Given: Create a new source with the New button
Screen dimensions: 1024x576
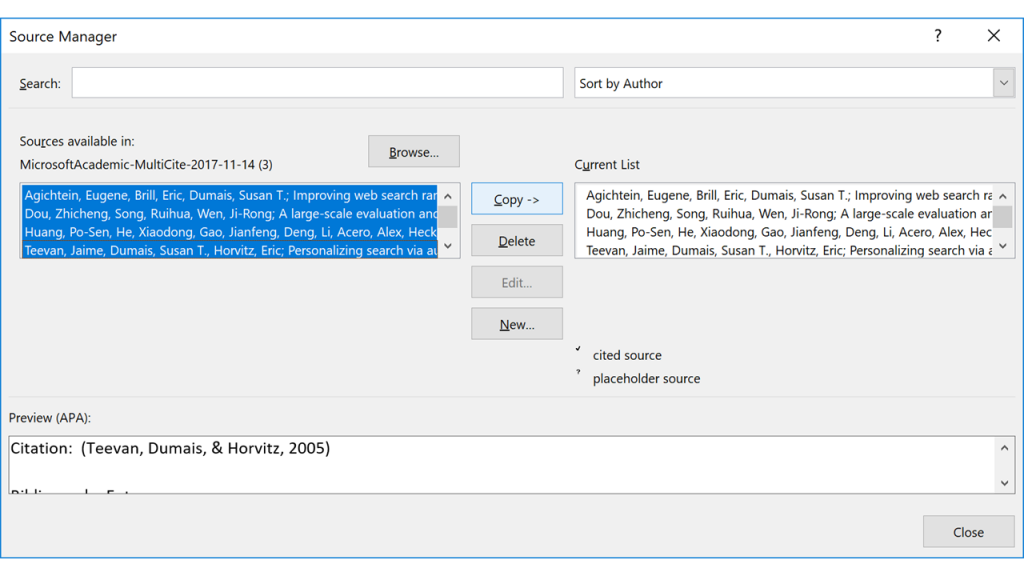Looking at the screenshot, I should coord(516,323).
